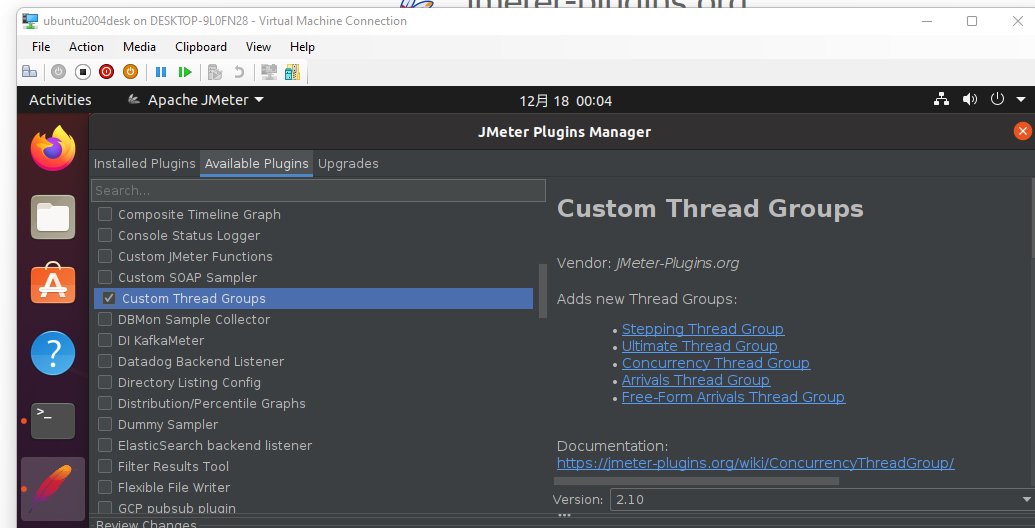Screen dimensions: 1035x528
Task: Open the Version 2.10 dropdown
Action: (x=822, y=500)
